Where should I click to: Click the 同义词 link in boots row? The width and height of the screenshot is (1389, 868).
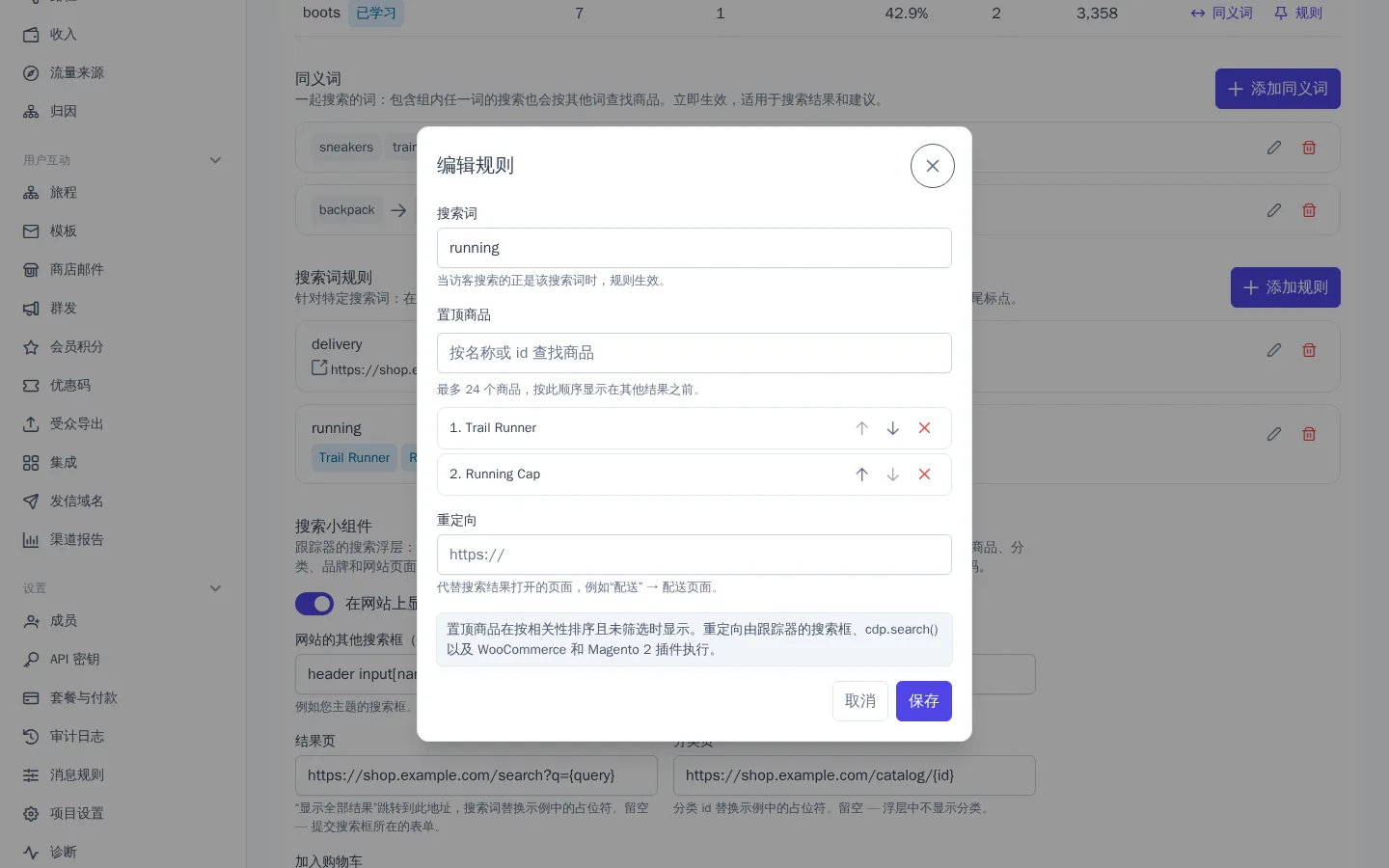1221,14
